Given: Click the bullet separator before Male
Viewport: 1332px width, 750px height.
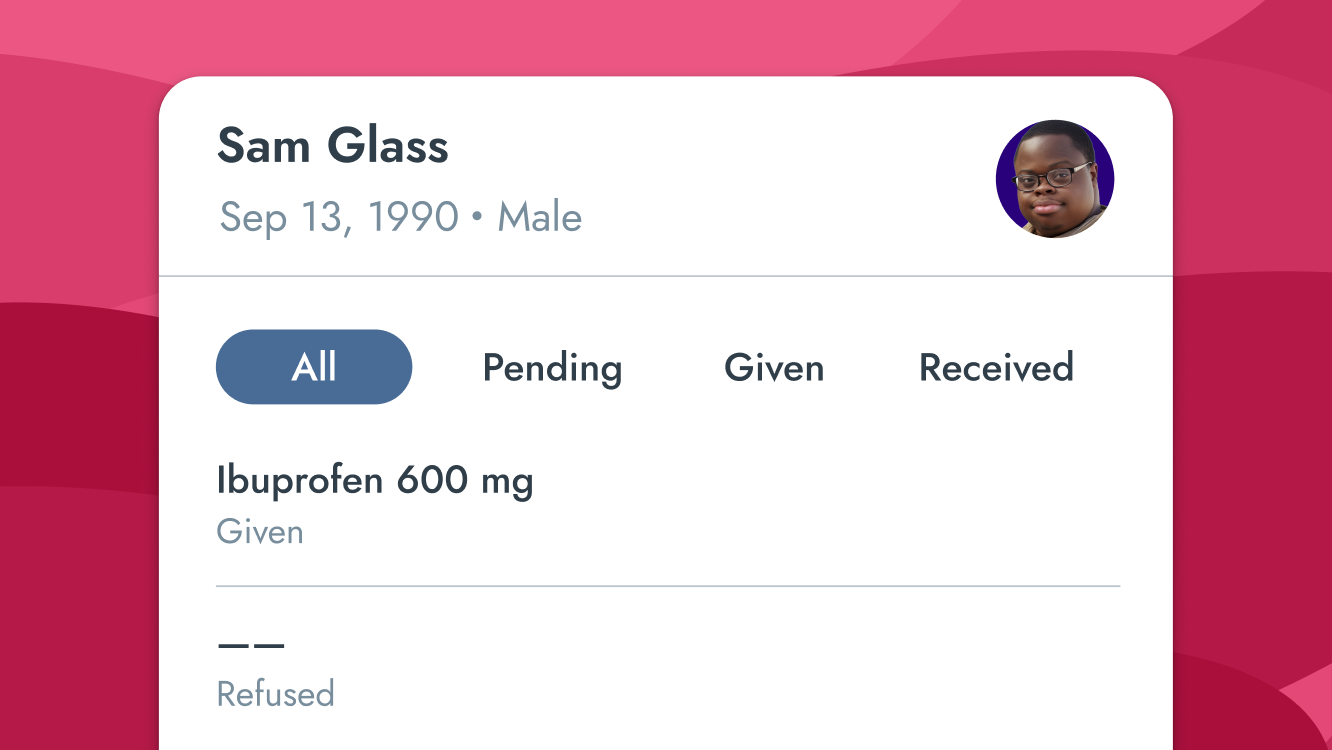Looking at the screenshot, I should (477, 218).
